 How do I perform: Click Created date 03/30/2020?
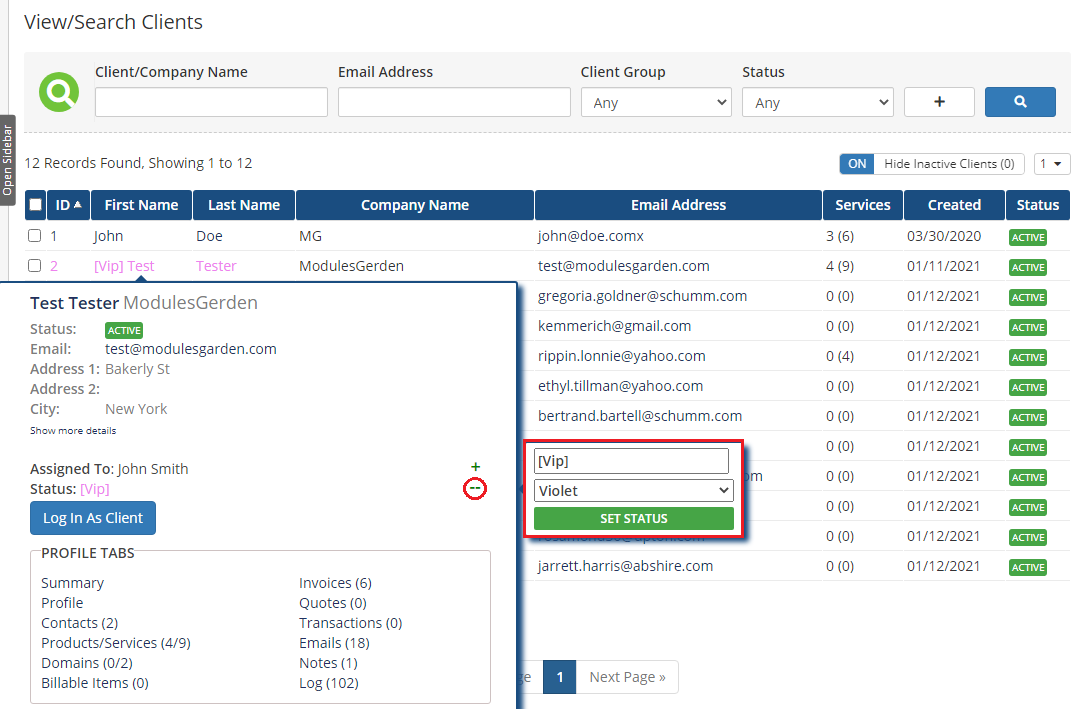[944, 236]
